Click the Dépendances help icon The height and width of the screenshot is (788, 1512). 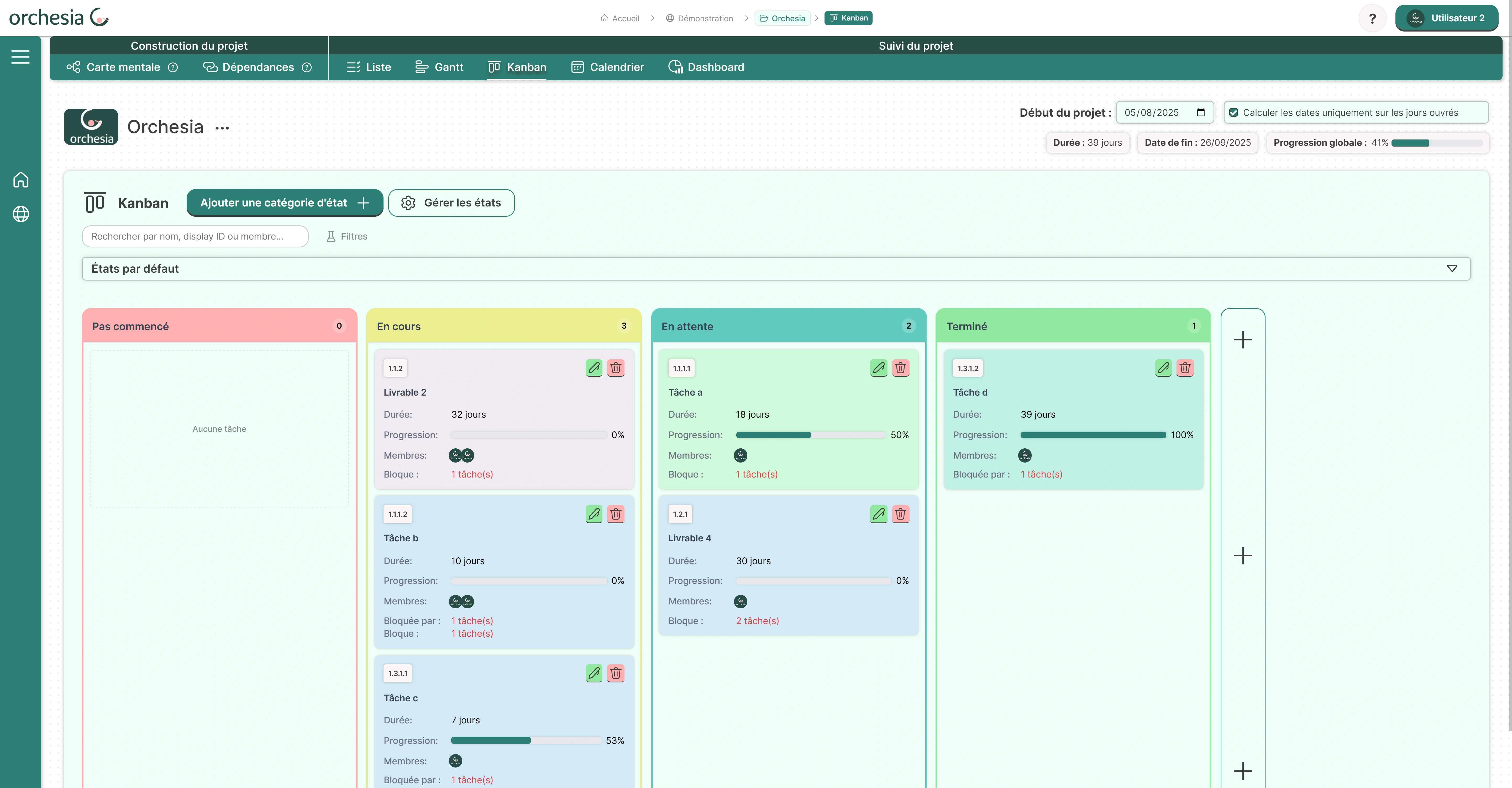pyautogui.click(x=306, y=68)
